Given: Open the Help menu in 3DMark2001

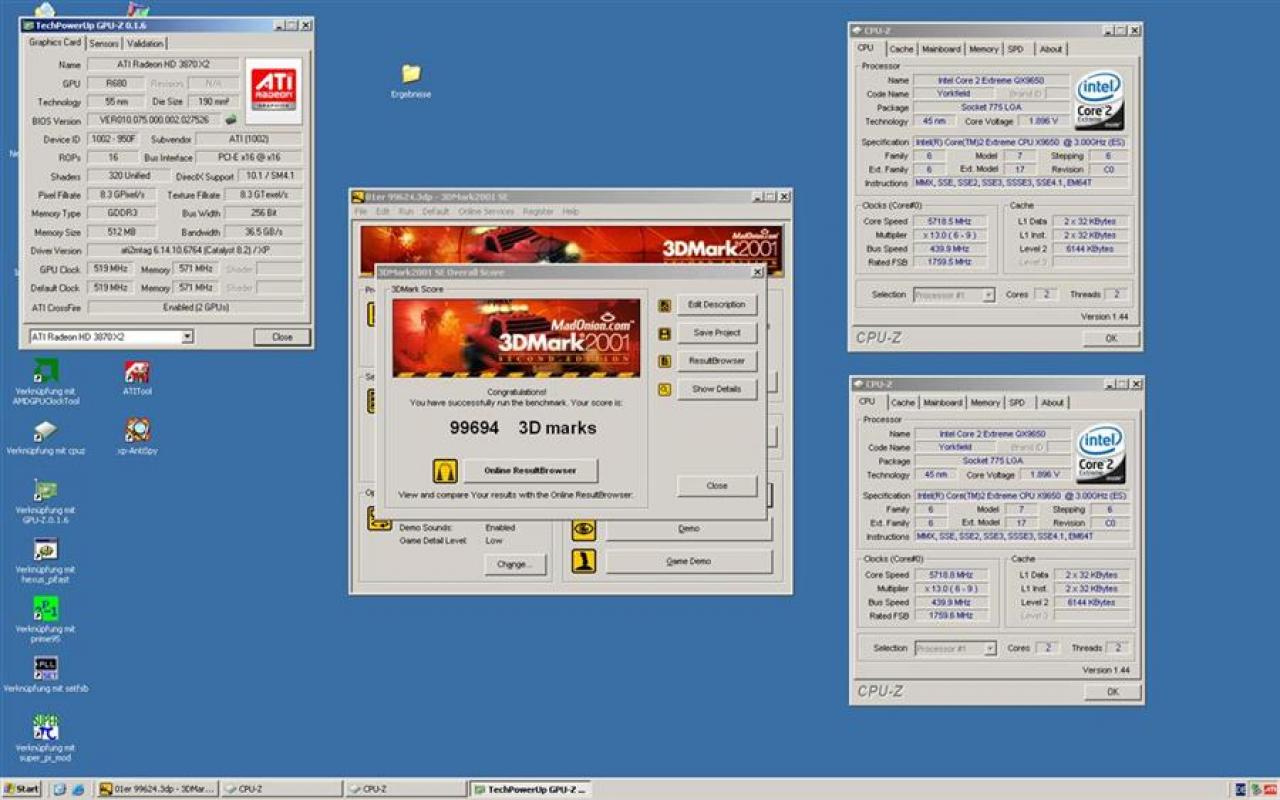Looking at the screenshot, I should click(570, 212).
